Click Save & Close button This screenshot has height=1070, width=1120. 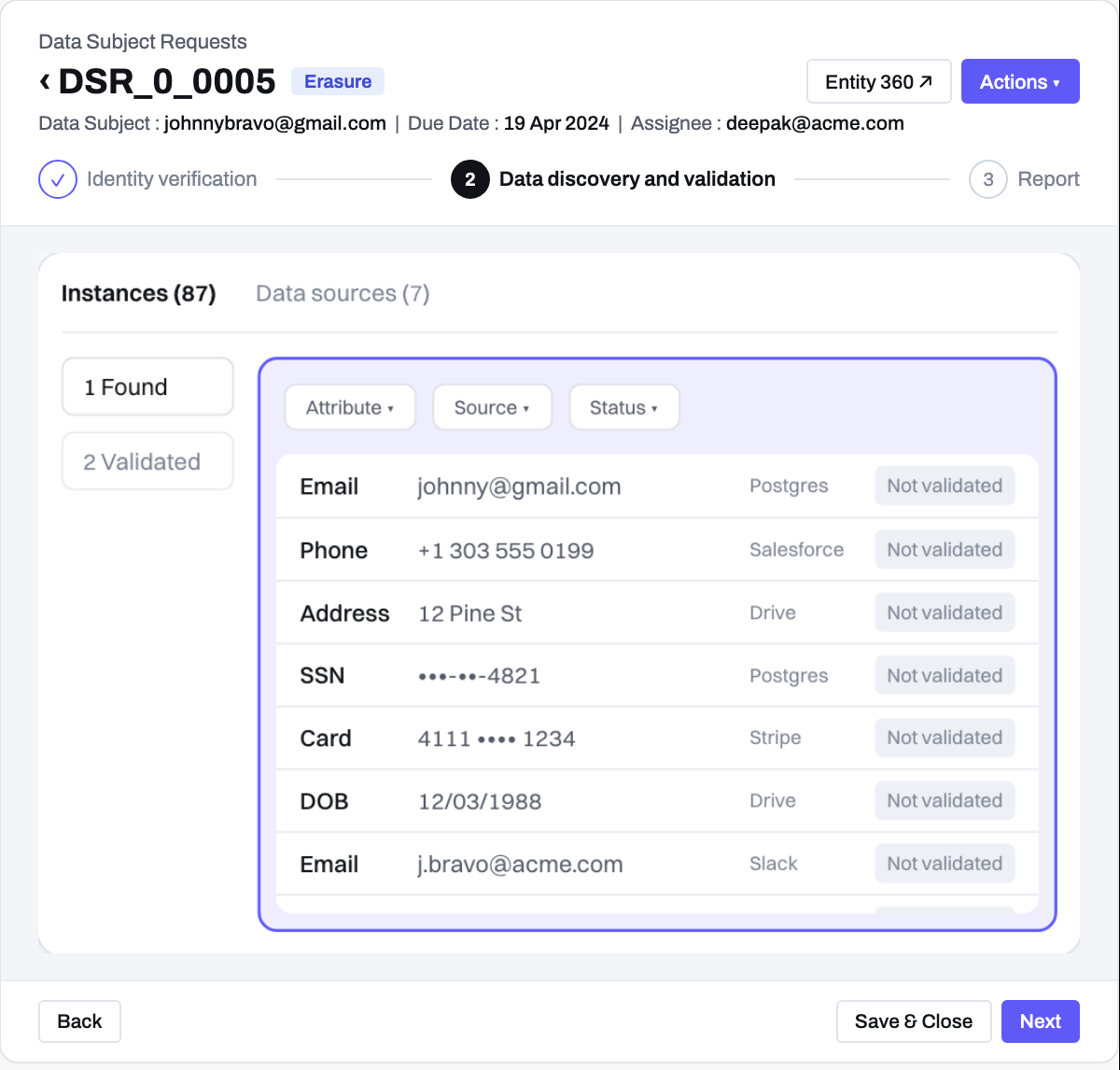(x=914, y=1021)
